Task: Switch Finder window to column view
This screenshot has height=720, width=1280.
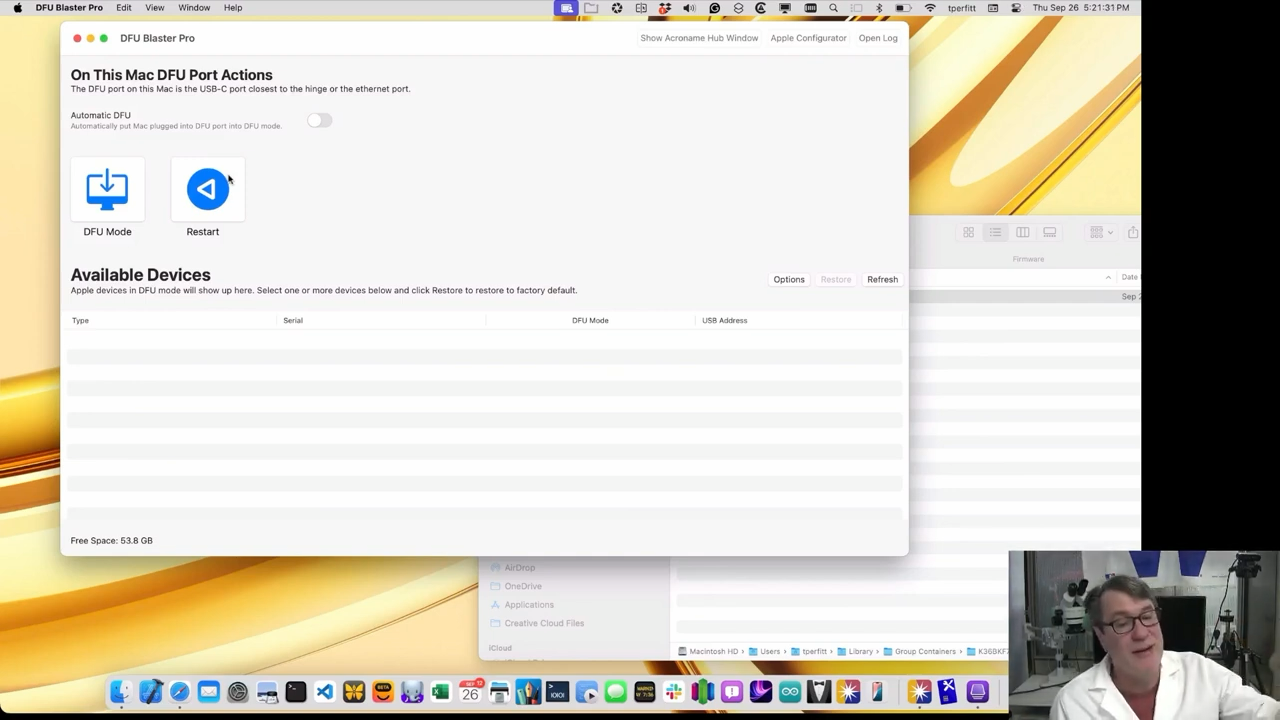Action: [1022, 232]
